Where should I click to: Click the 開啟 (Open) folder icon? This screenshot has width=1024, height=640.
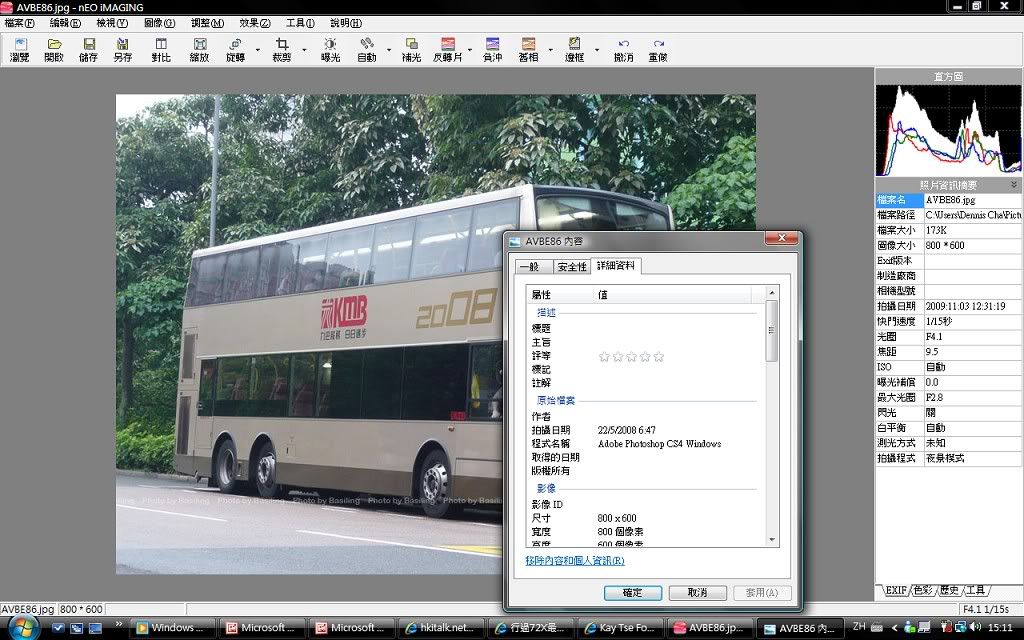(54, 50)
